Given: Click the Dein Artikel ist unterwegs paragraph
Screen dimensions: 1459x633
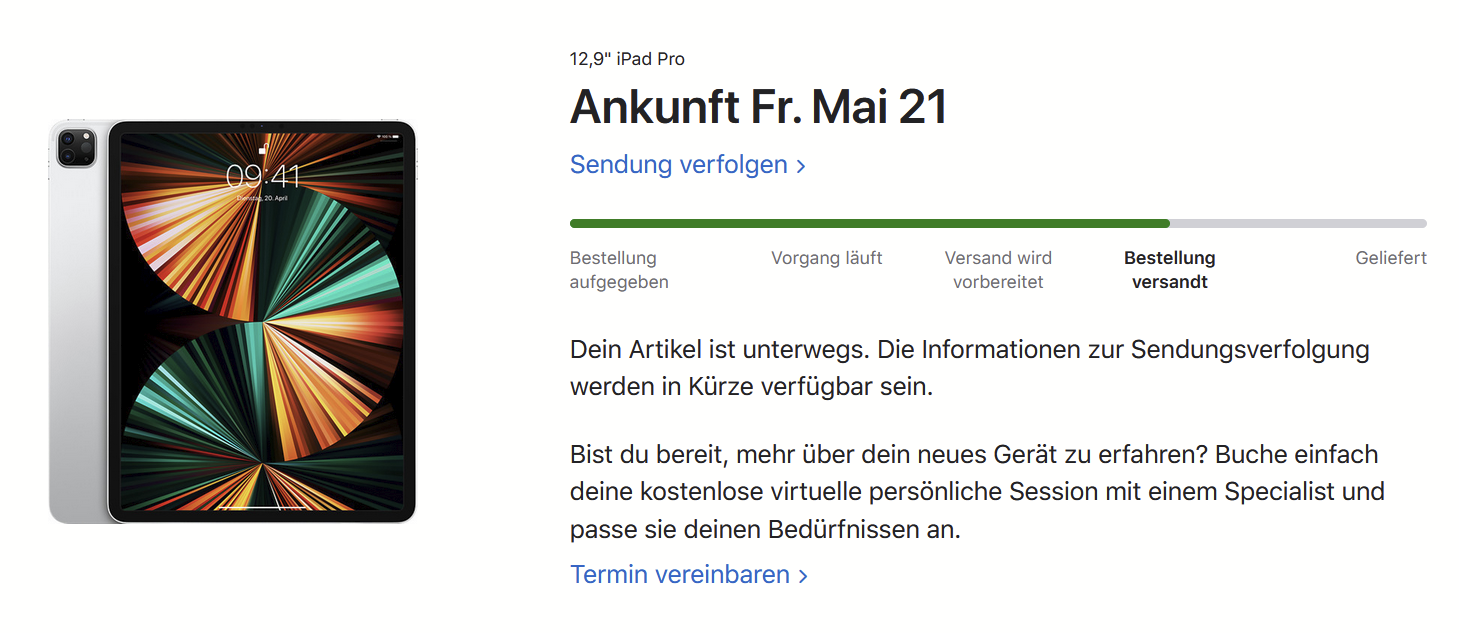Looking at the screenshot, I should pos(969,368).
